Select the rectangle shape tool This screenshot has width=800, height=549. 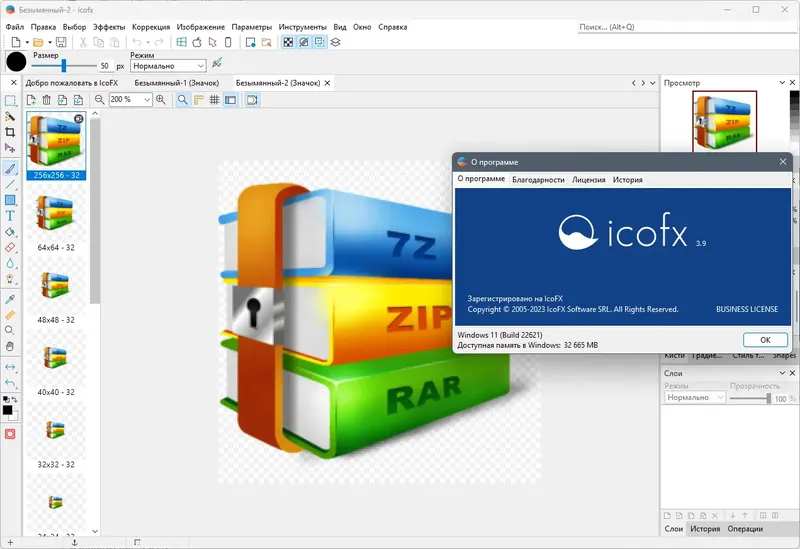click(x=10, y=200)
